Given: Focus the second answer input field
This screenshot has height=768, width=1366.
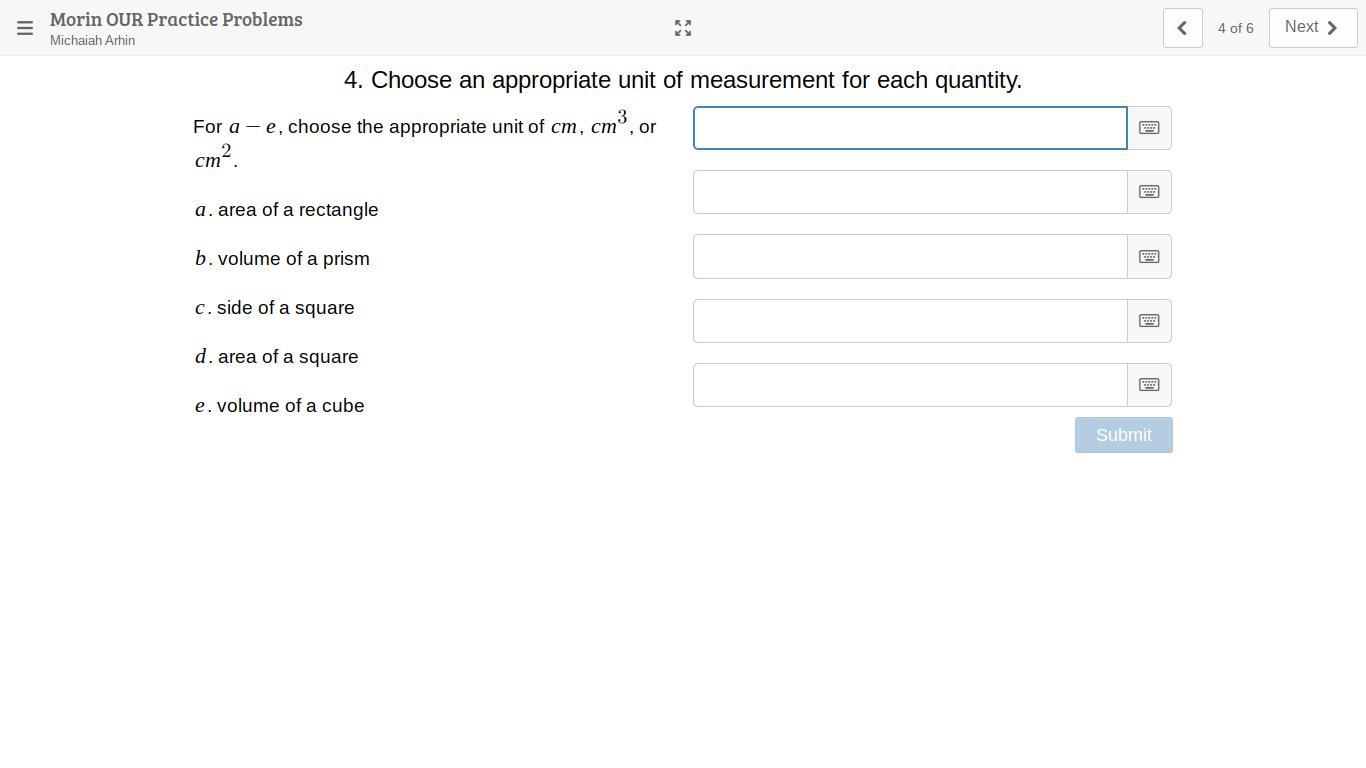Looking at the screenshot, I should [x=910, y=192].
